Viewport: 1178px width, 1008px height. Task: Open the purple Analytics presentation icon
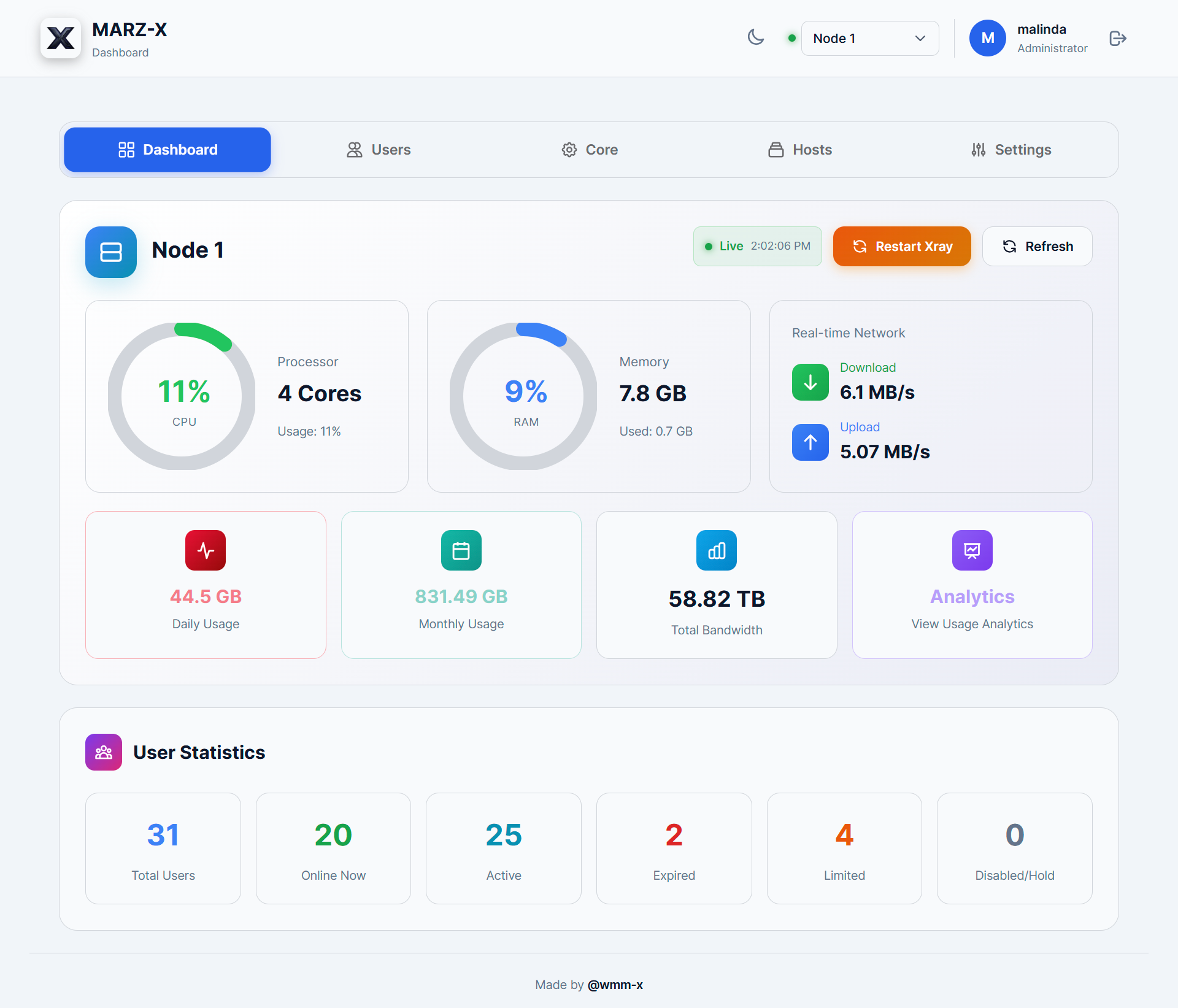pyautogui.click(x=972, y=550)
